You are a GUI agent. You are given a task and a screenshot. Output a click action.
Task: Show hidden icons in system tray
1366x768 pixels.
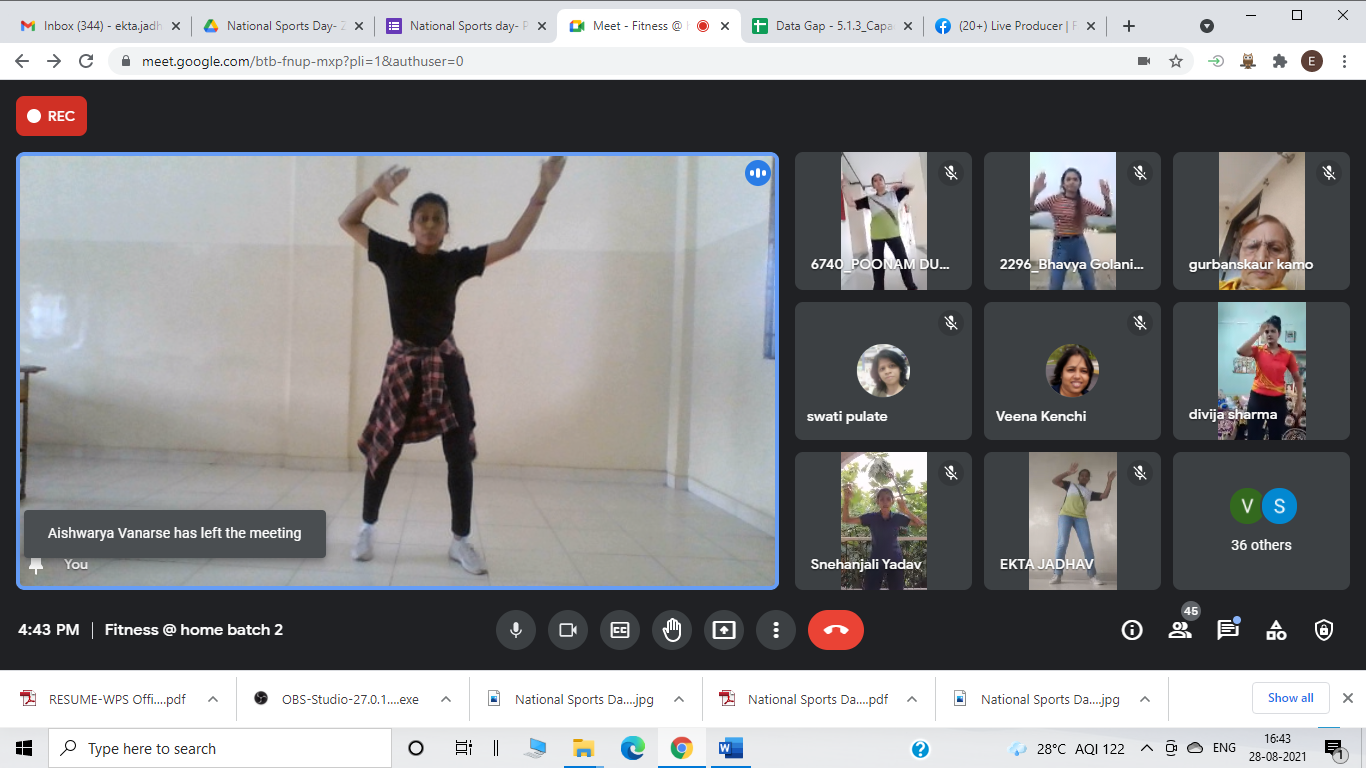[x=1146, y=748]
